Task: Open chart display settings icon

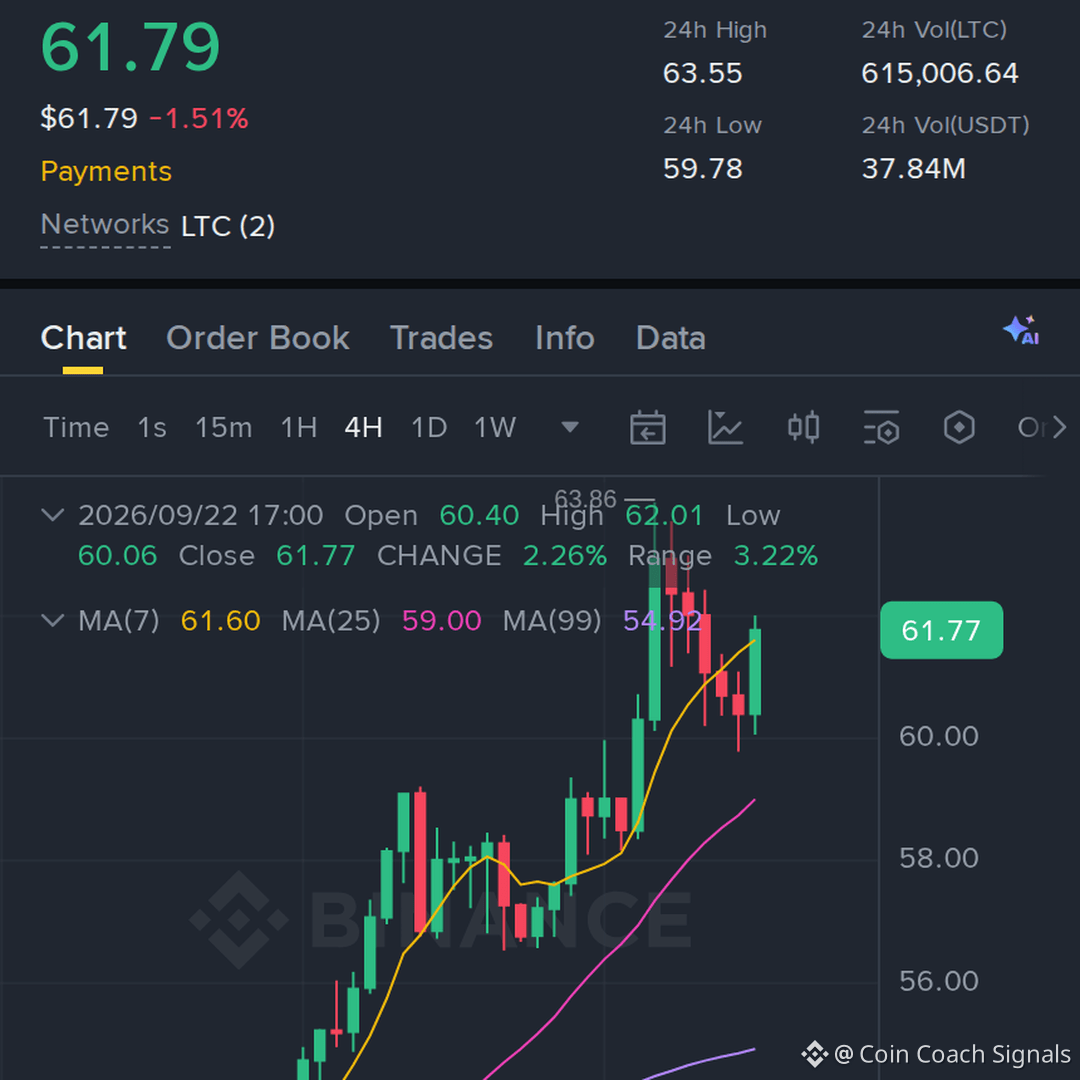Action: click(x=881, y=427)
